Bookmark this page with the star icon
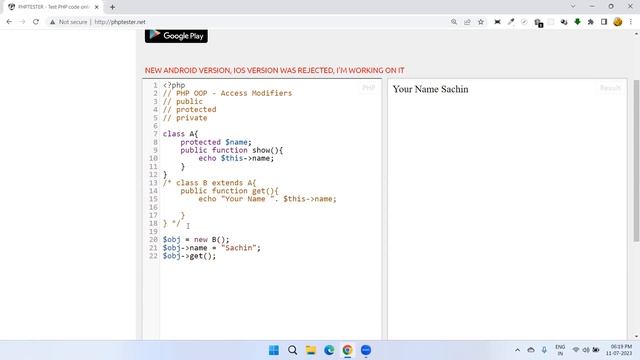 (481, 22)
